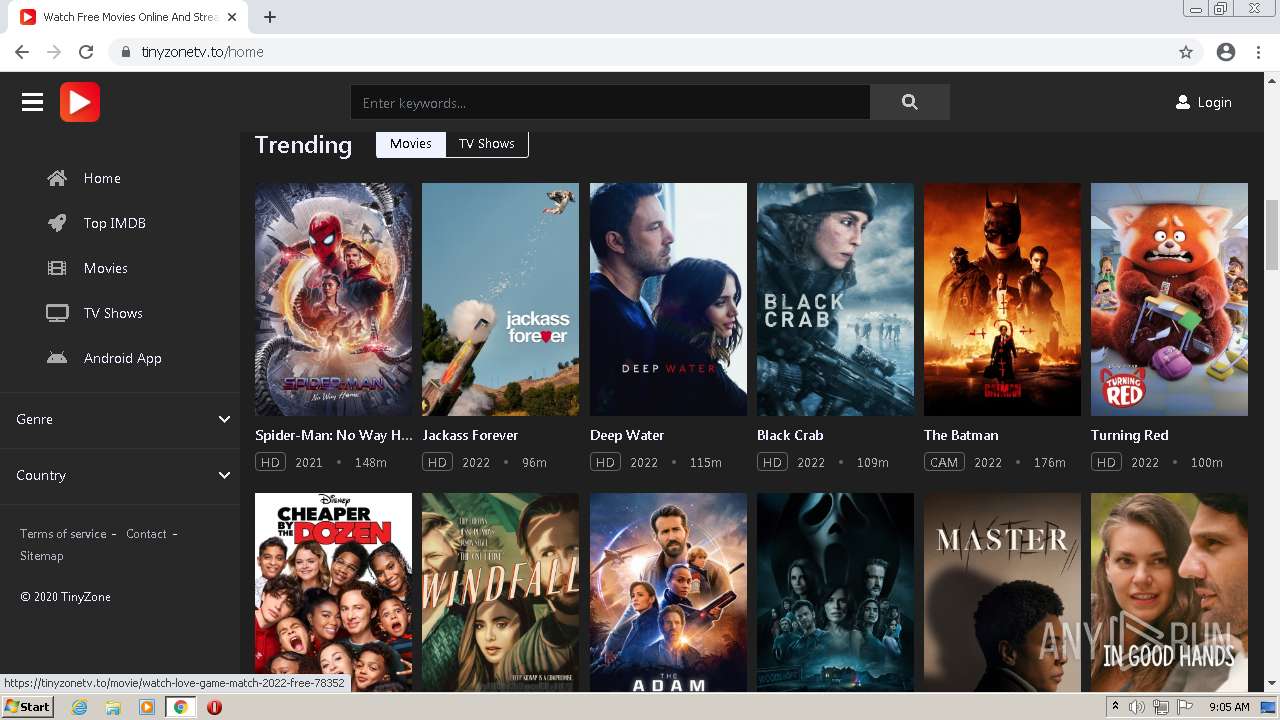Open The Batman title link
Screen dimensions: 1280x720
(961, 435)
